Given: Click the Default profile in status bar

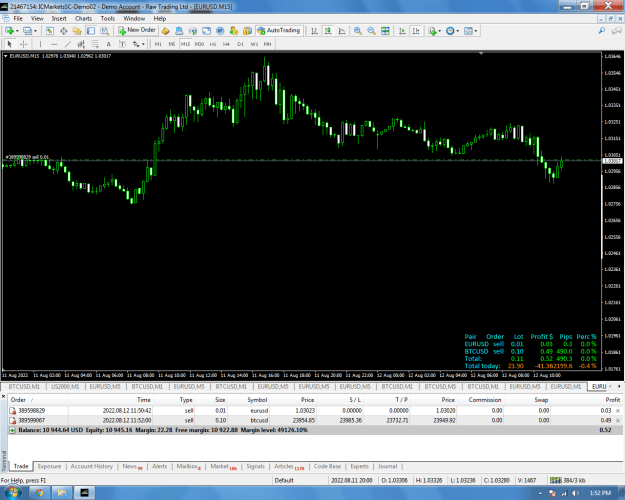Looking at the screenshot, I should pos(284,480).
